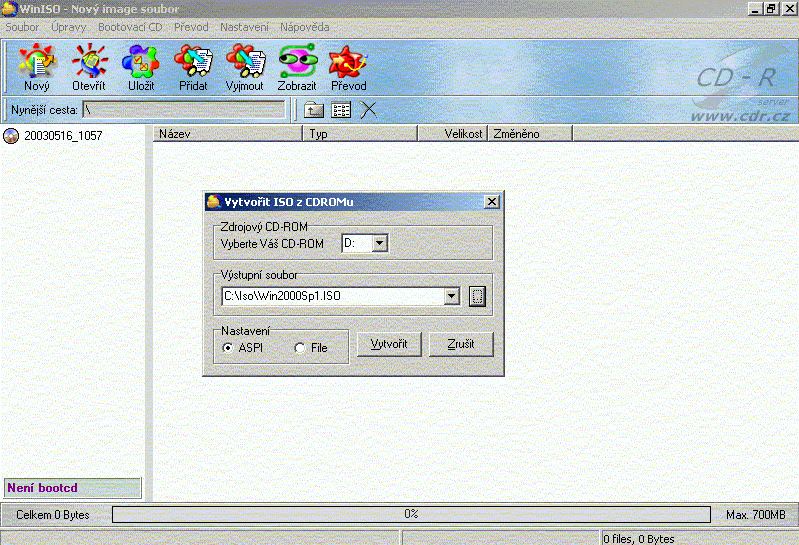Screen dimensions: 799x545
Task: Sort by the Změněno column header
Action: click(x=530, y=134)
